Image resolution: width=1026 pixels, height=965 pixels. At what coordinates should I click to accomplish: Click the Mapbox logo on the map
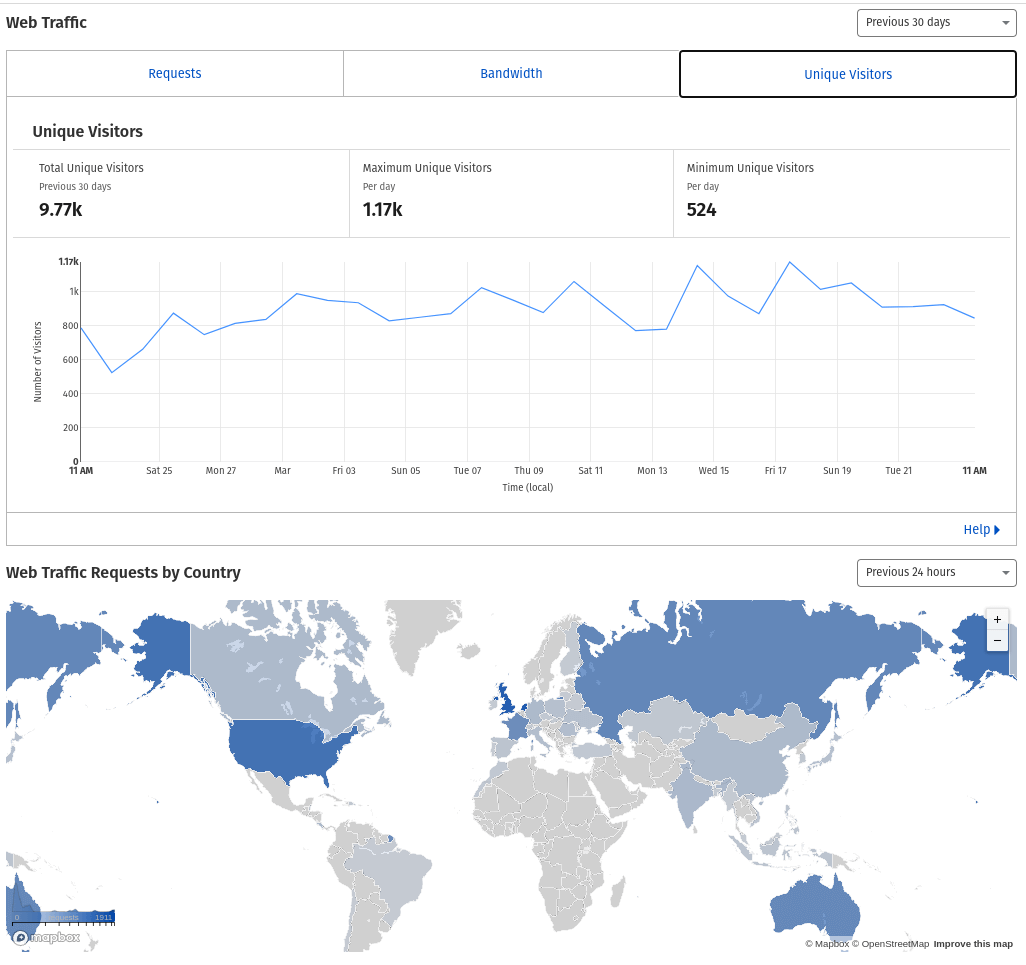pos(46,938)
